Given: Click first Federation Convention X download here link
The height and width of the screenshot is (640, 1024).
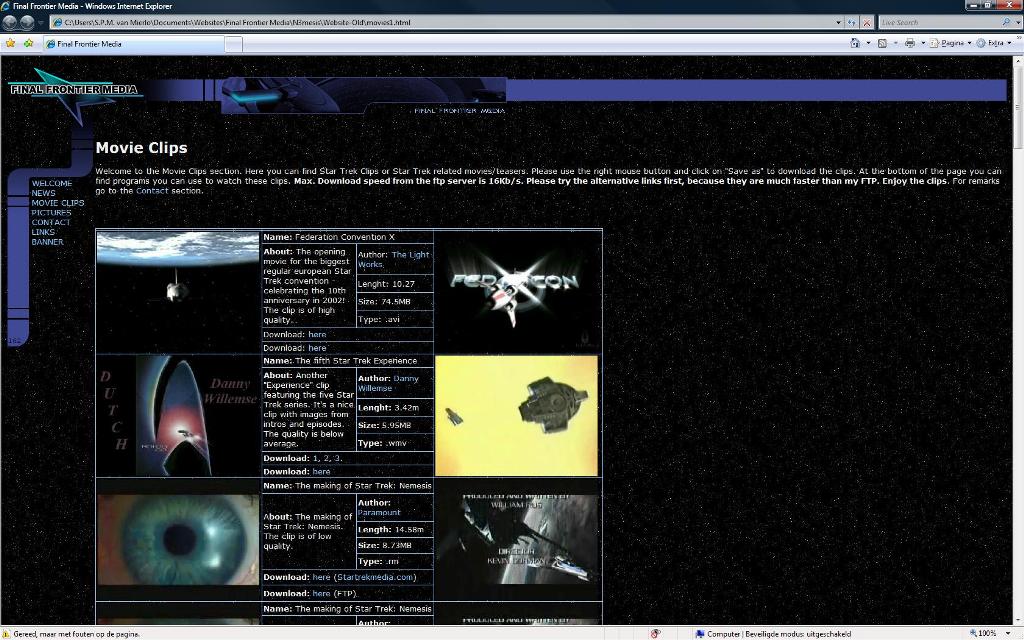Looking at the screenshot, I should tap(317, 334).
